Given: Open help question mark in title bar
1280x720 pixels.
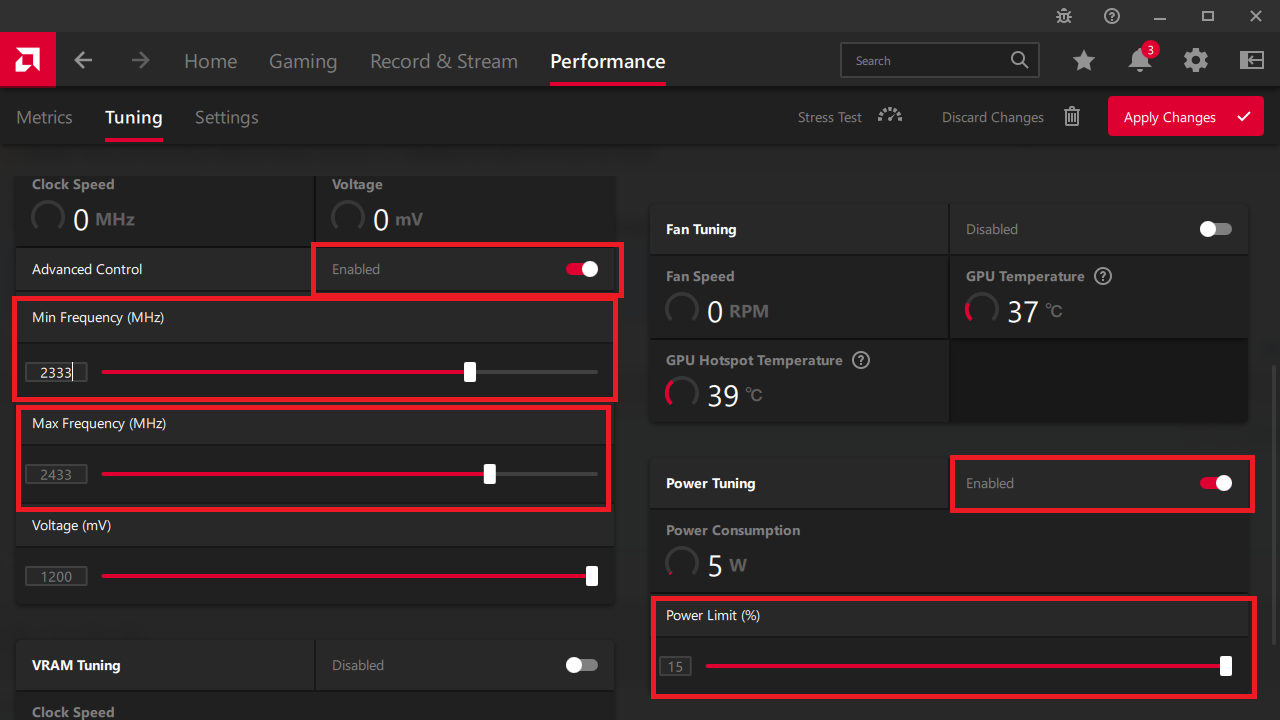Looking at the screenshot, I should tap(1112, 16).
